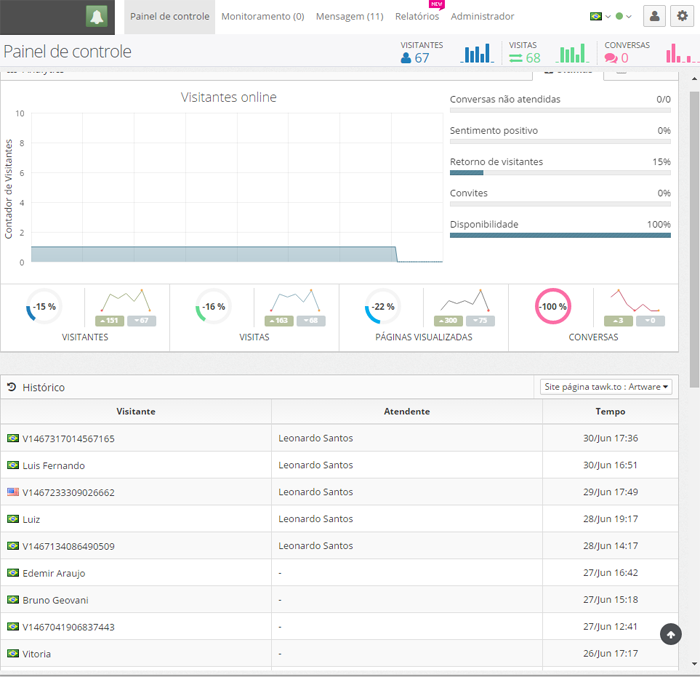Click the blue visitors bar chart
This screenshot has height=677, width=700.
coord(477,53)
